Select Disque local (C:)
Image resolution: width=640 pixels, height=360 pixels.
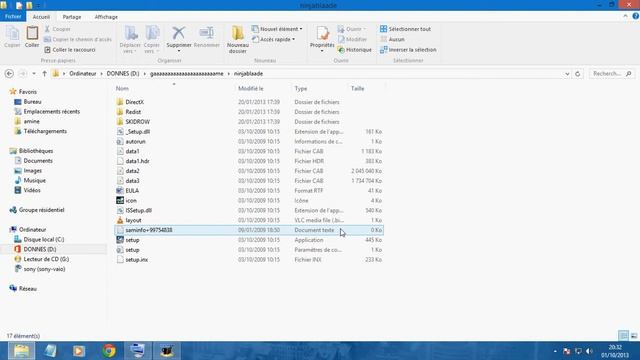[44, 239]
